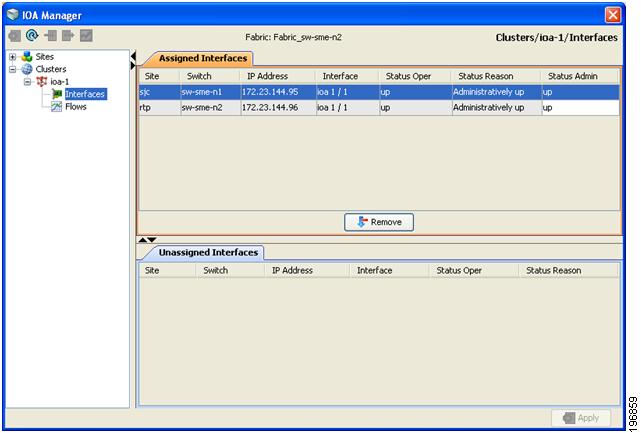Image resolution: width=641 pixels, height=433 pixels.
Task: Click the ioa-1 cluster icon
Action: pos(42,81)
